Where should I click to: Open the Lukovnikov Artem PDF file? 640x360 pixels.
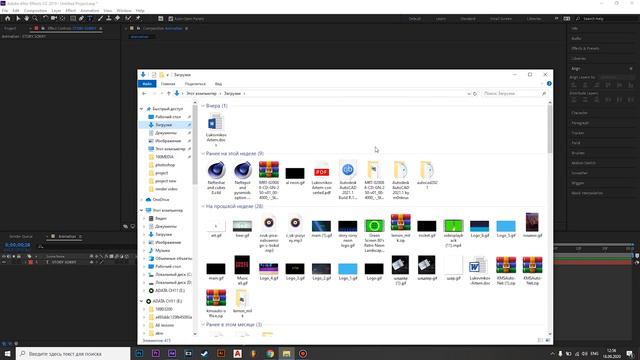coord(321,178)
